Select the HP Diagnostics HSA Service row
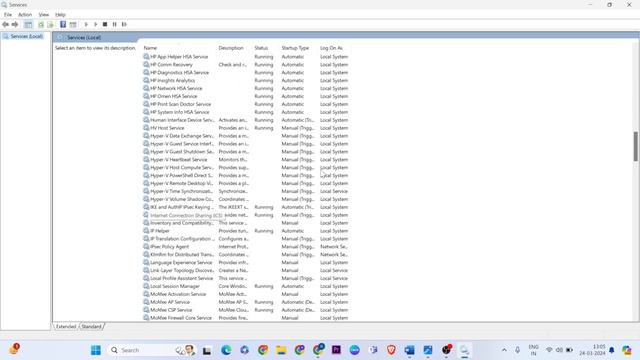The image size is (640, 360). [x=247, y=73]
